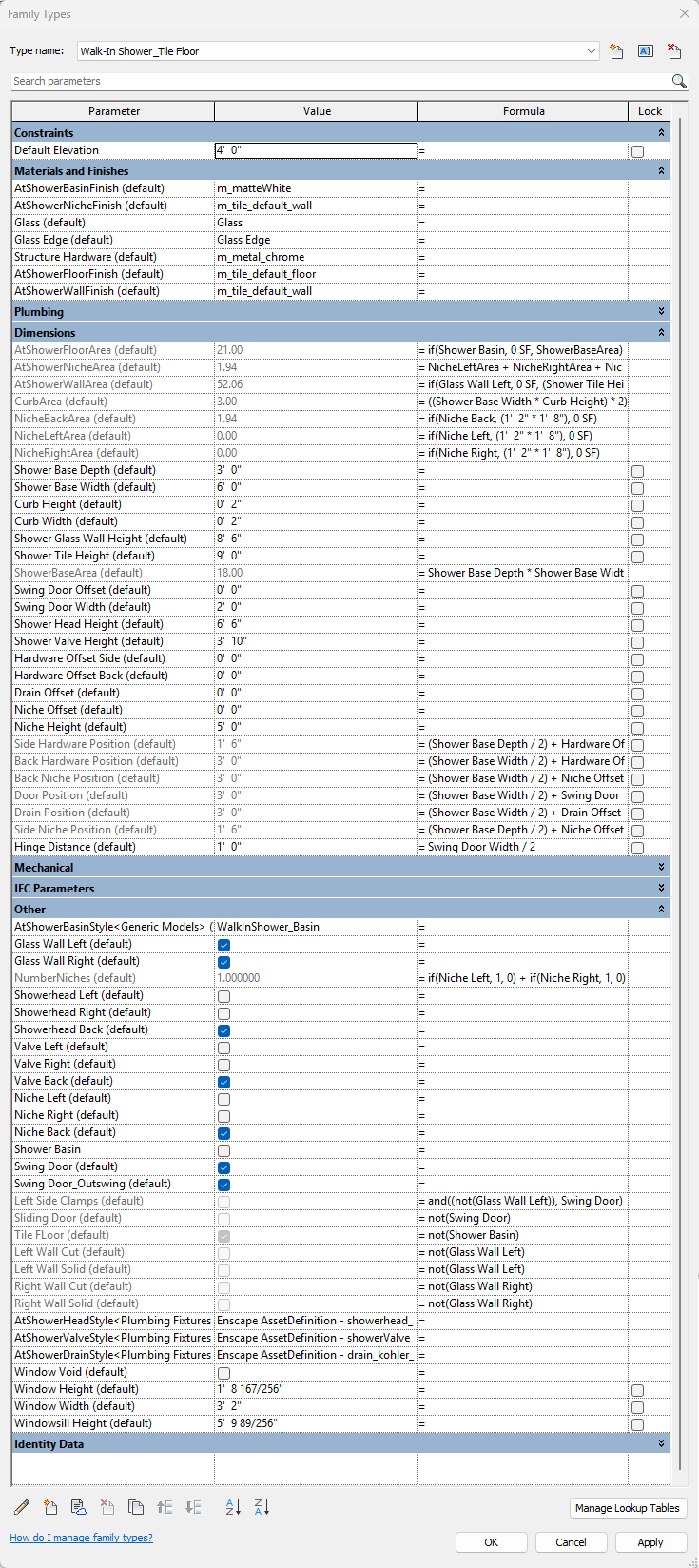The image size is (699, 1568).
Task: Click the Rename Type icon
Action: 646,51
